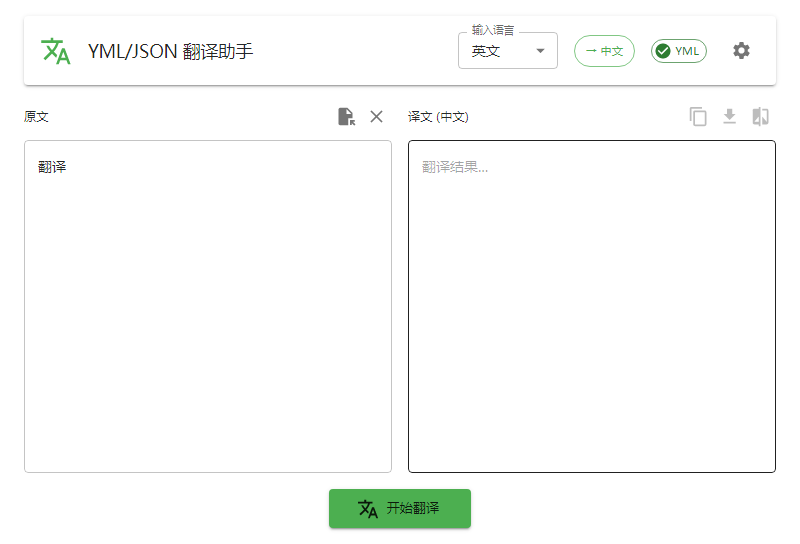
Task: Click the dropdown arrow next to 英文
Action: [x=540, y=51]
